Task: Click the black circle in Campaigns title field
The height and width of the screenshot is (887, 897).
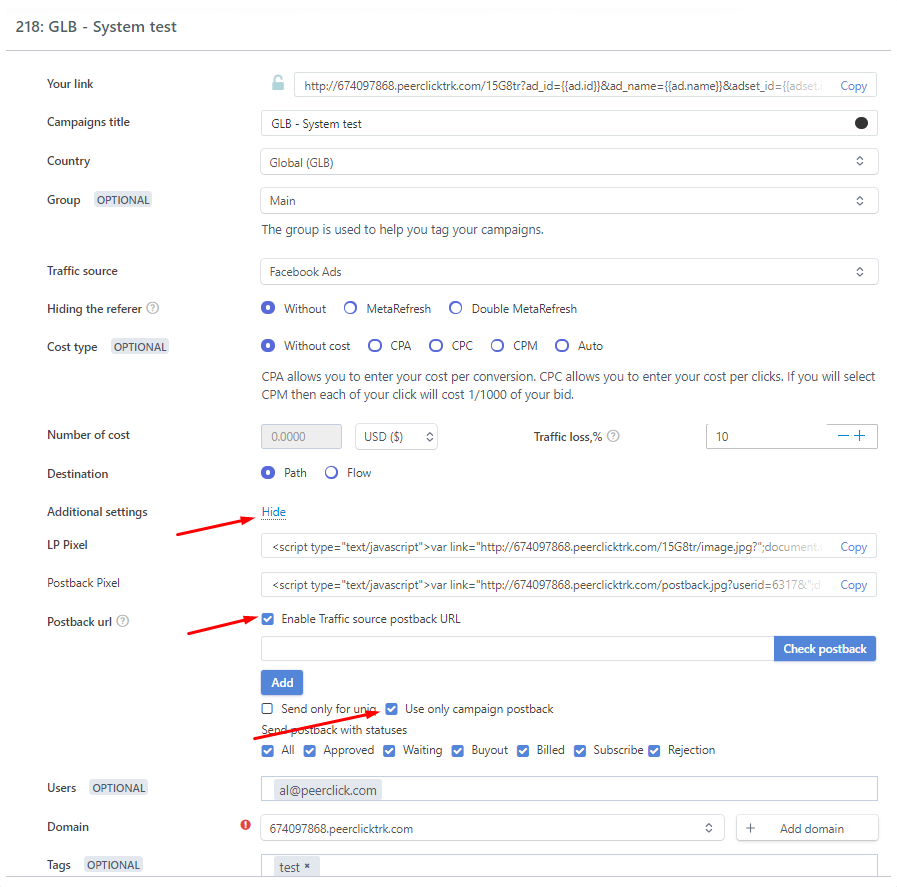Action: [x=861, y=123]
